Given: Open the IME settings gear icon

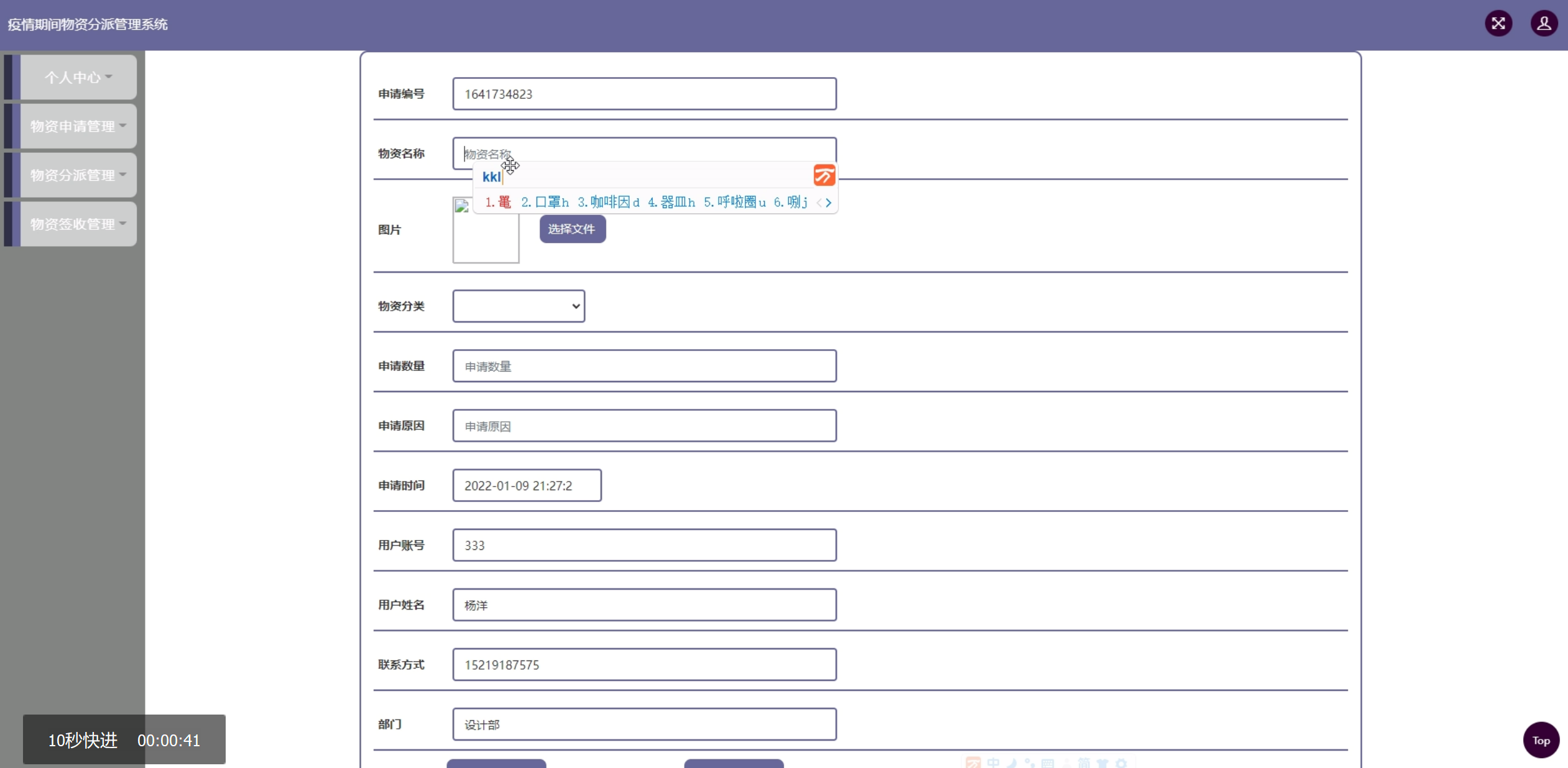Looking at the screenshot, I should tap(1122, 763).
